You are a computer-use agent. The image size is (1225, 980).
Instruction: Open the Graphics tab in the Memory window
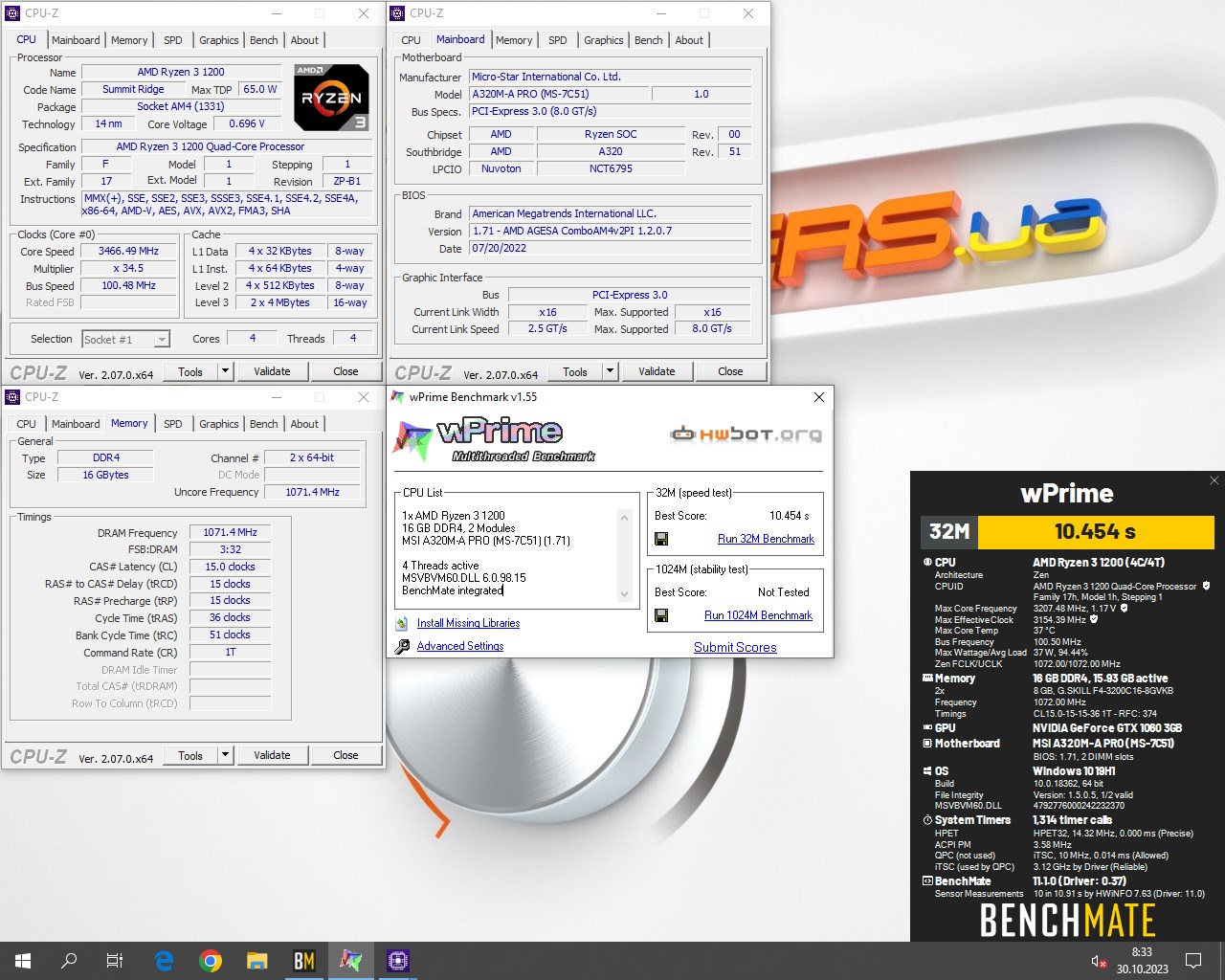point(219,424)
